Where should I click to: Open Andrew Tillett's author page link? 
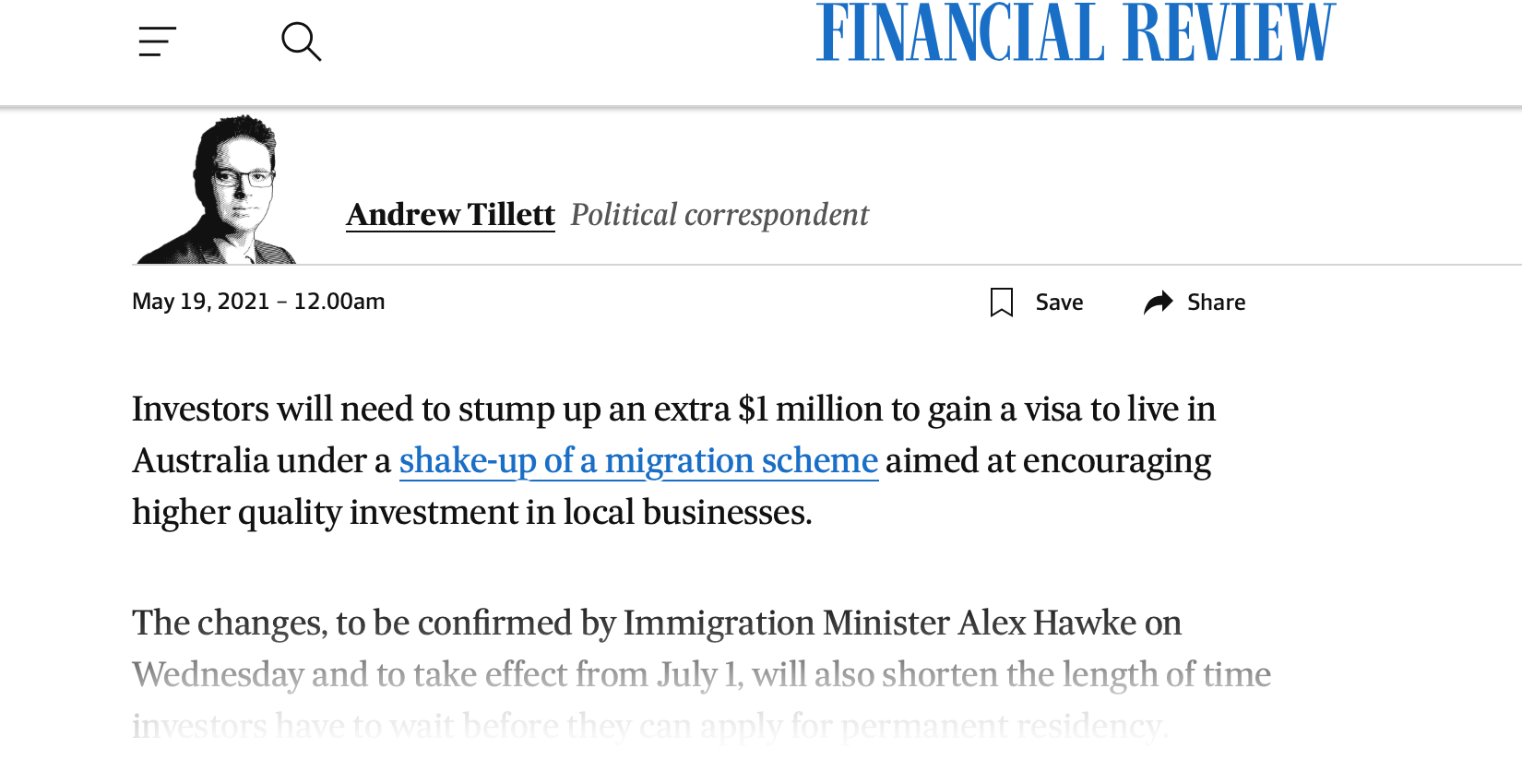(x=450, y=215)
